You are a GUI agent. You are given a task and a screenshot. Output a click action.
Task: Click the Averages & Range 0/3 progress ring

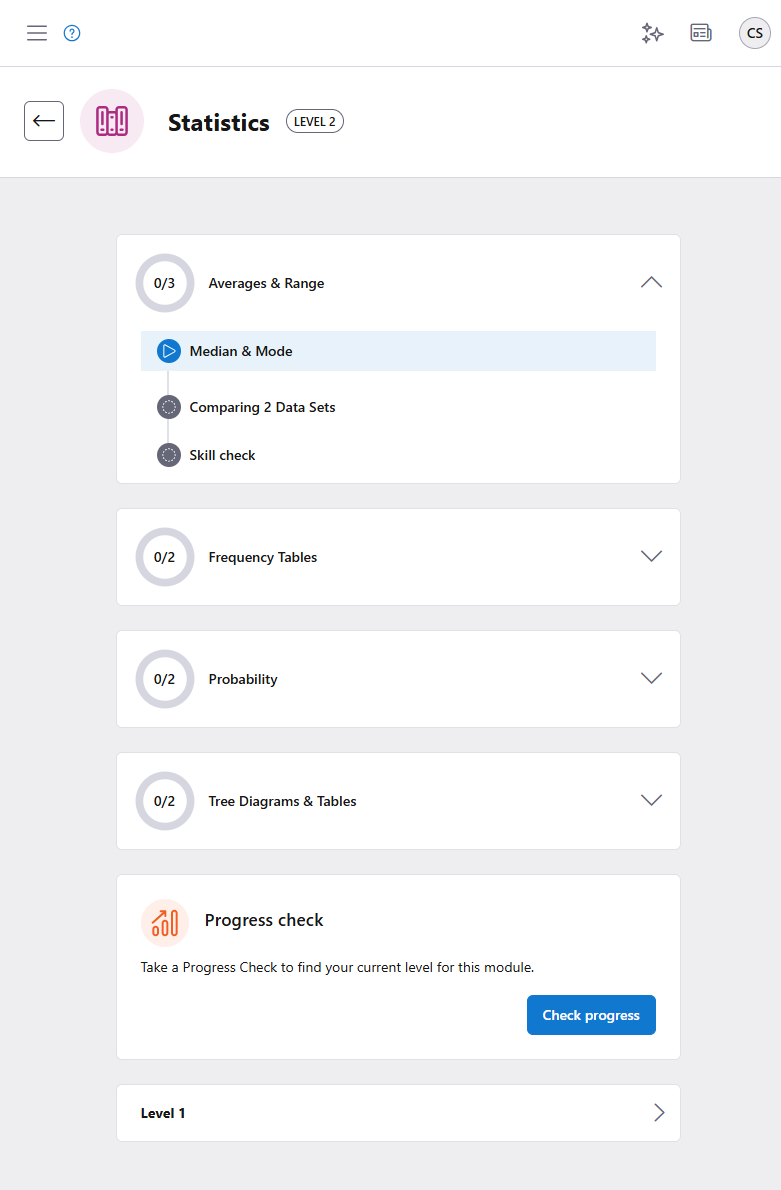pos(165,283)
